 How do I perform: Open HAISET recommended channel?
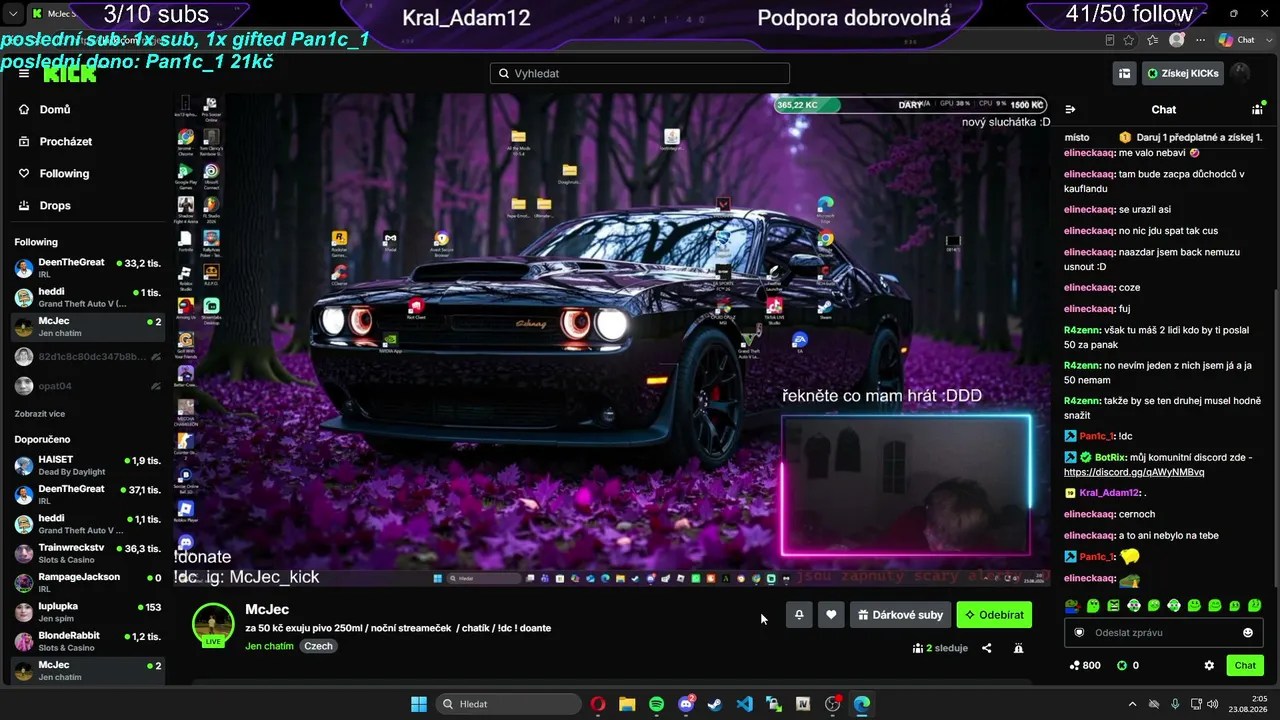pyautogui.click(x=87, y=465)
